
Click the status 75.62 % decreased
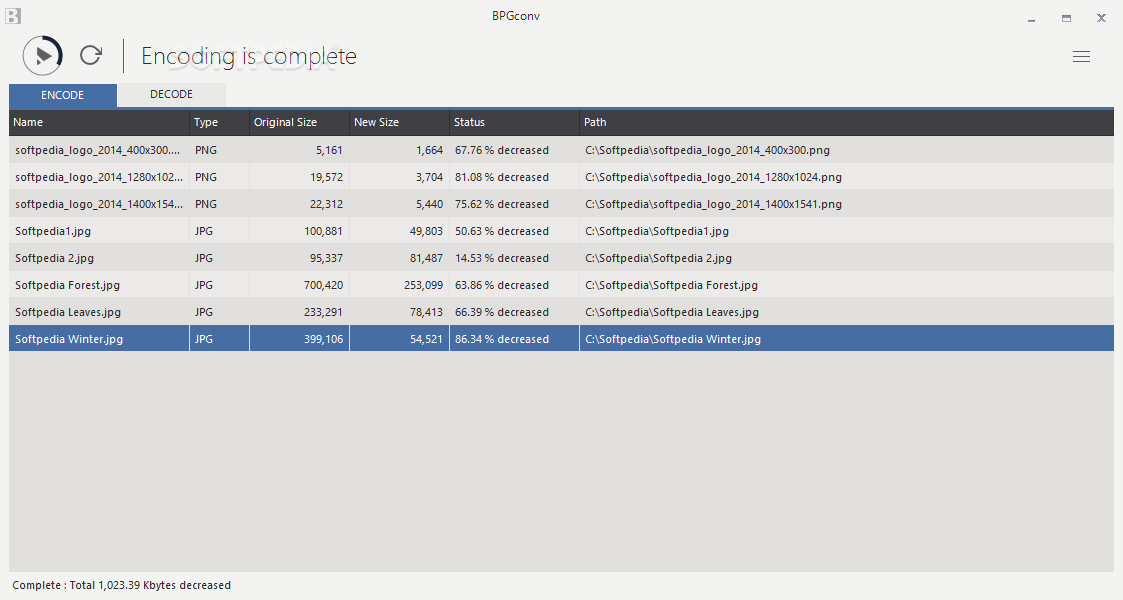(x=501, y=204)
